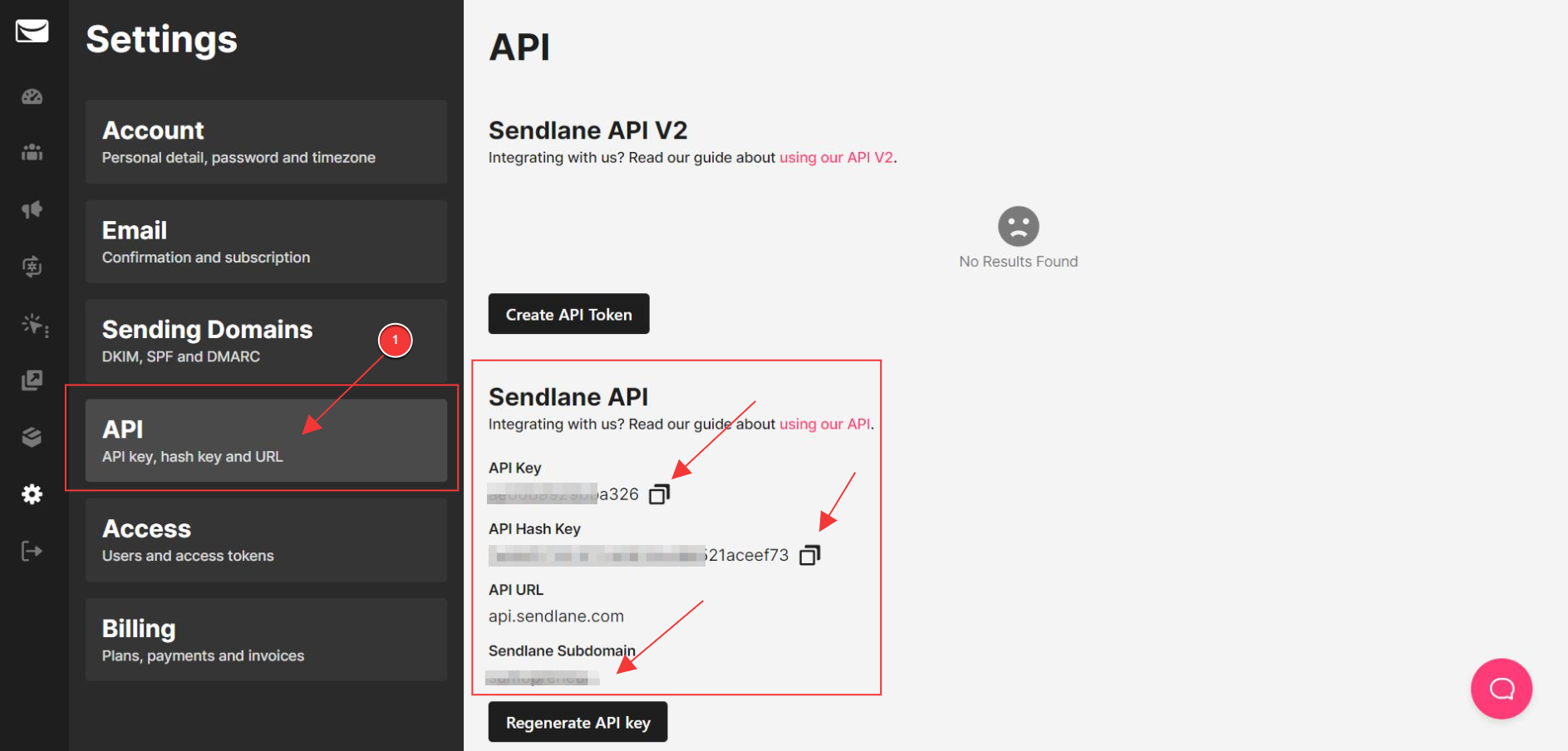Click the hash key value ending 21aceef73

[x=638, y=555]
